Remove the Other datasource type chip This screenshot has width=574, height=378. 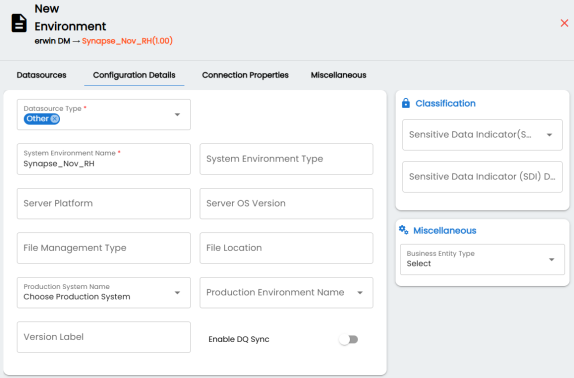pos(55,119)
